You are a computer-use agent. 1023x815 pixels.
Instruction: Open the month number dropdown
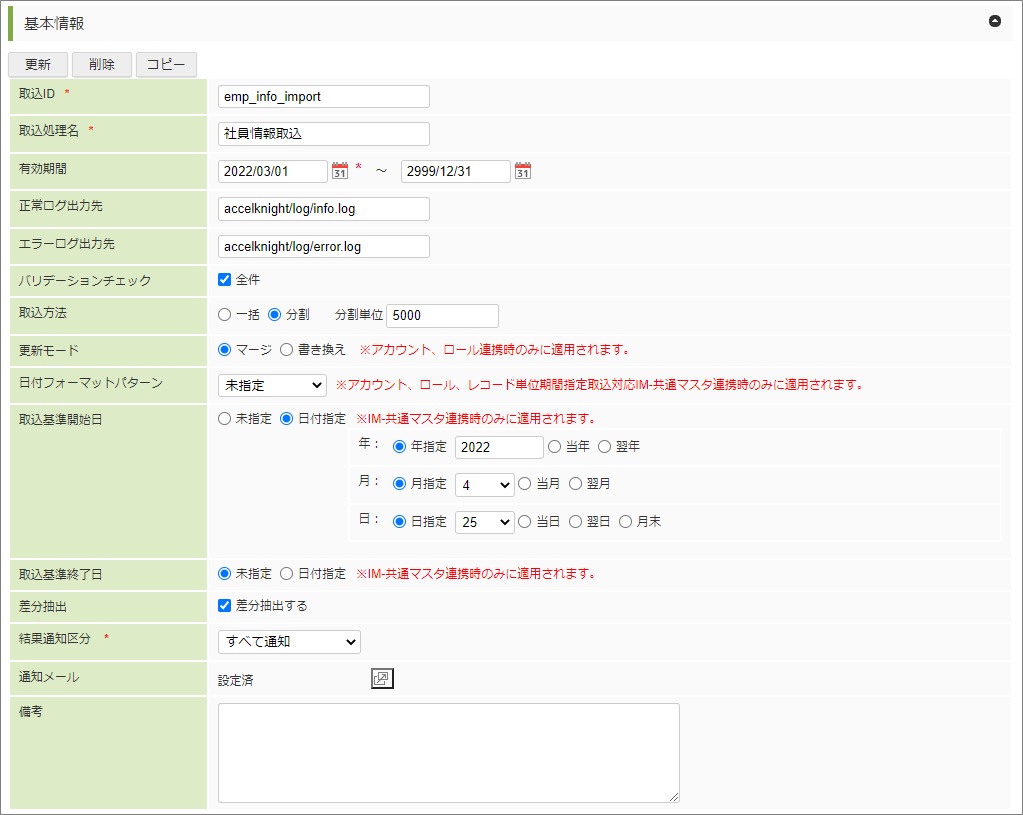pos(484,484)
